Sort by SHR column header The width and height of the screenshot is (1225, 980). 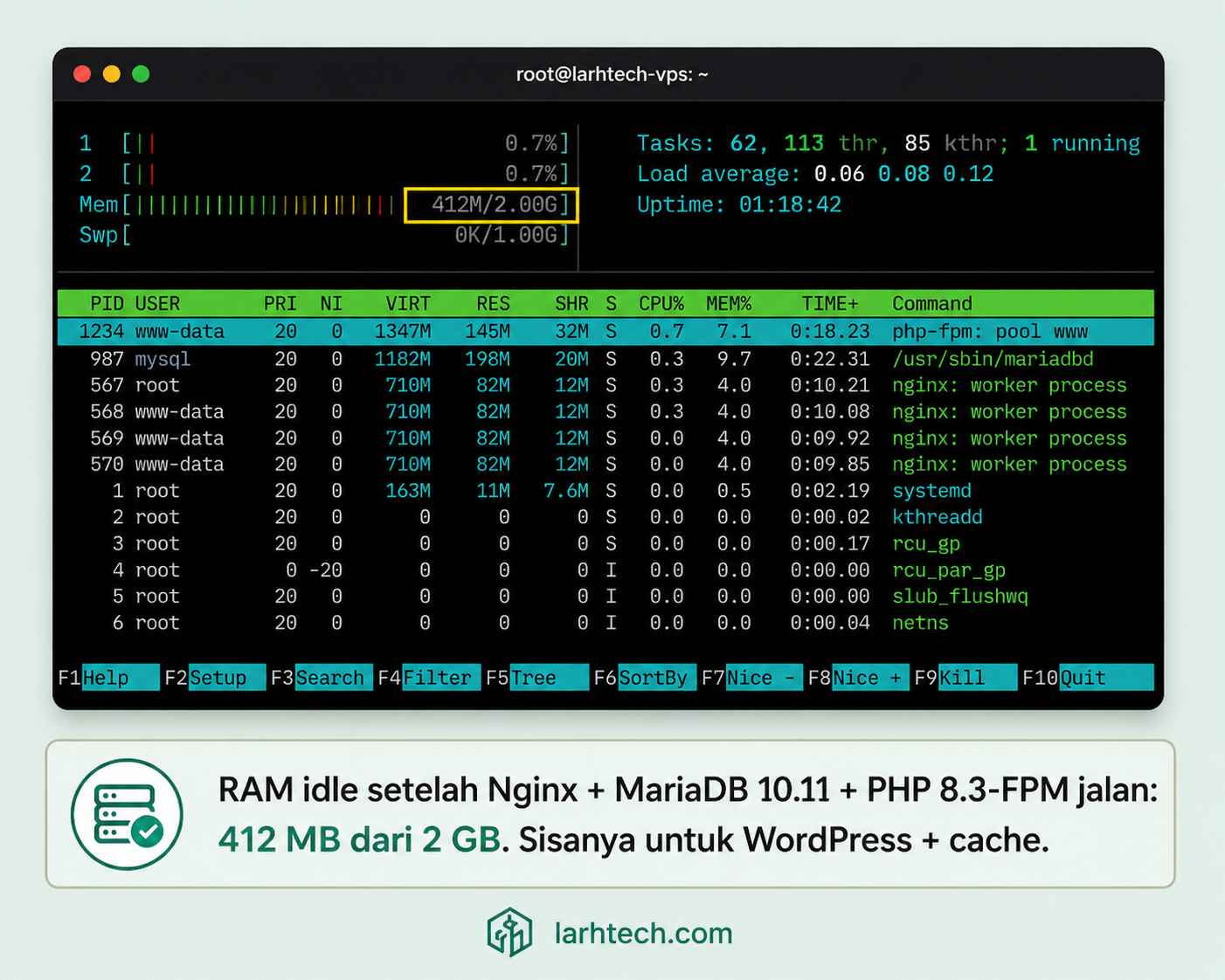pyautogui.click(x=571, y=304)
